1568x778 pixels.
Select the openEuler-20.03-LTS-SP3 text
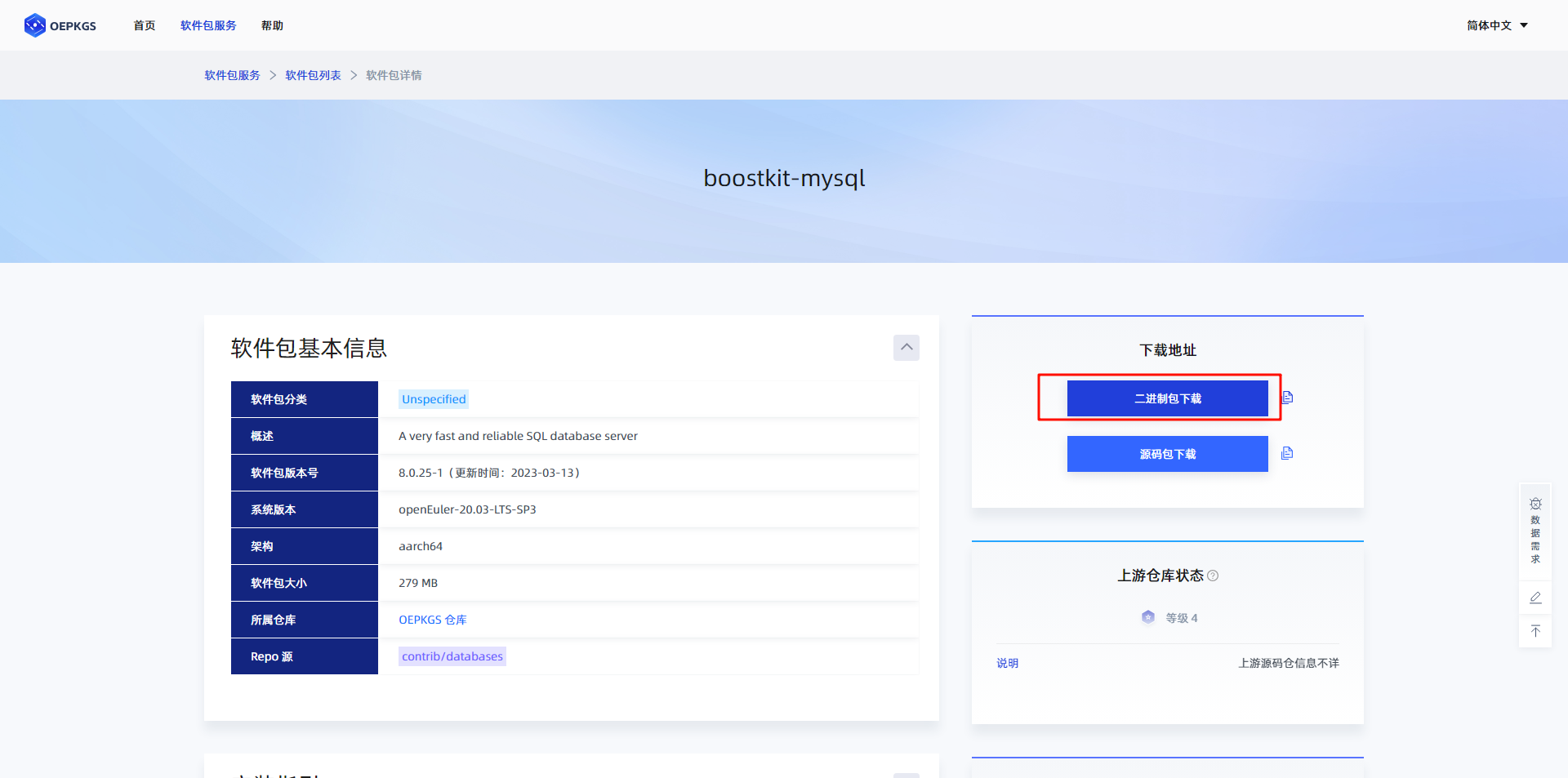coord(467,509)
